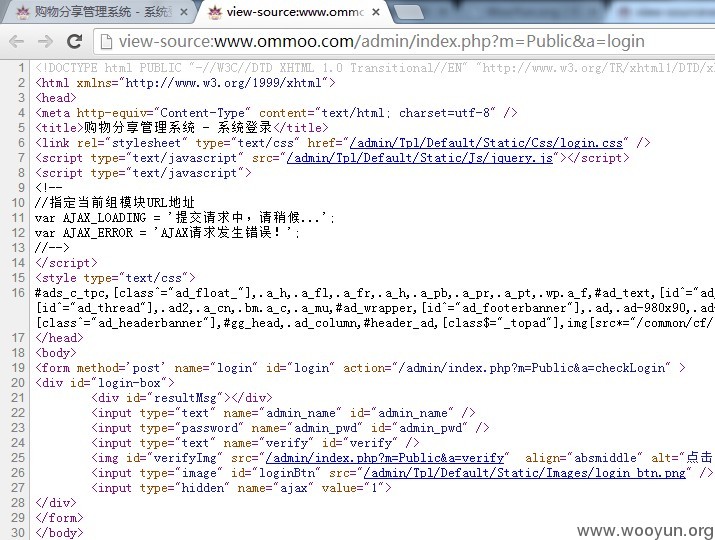Screen dimensions: 715x540
Task: Reload the page with the refresh icon
Action: pos(74,42)
